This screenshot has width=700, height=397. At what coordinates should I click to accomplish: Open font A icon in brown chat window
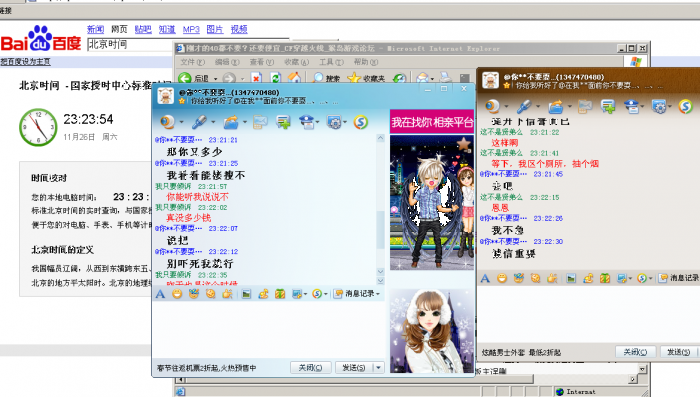coord(485,278)
